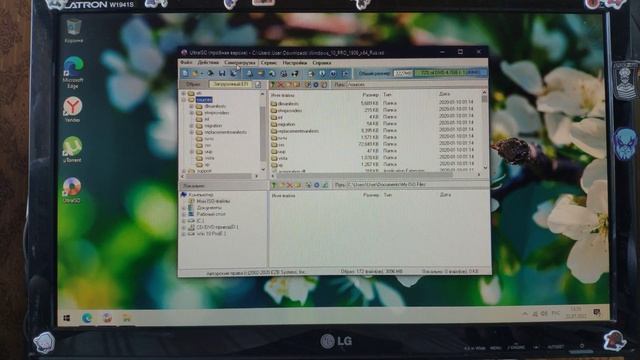Image resolution: width=640 pixels, height=360 pixels.
Task: Open the Справка menu
Action: click(x=322, y=63)
